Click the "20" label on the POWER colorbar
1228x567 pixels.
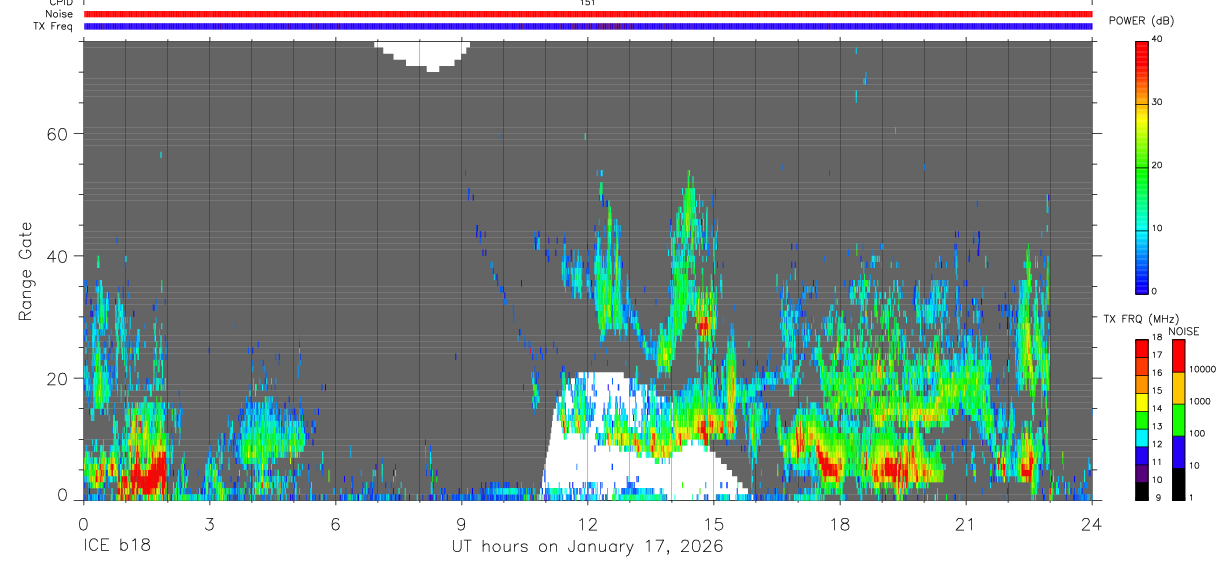tap(1158, 165)
